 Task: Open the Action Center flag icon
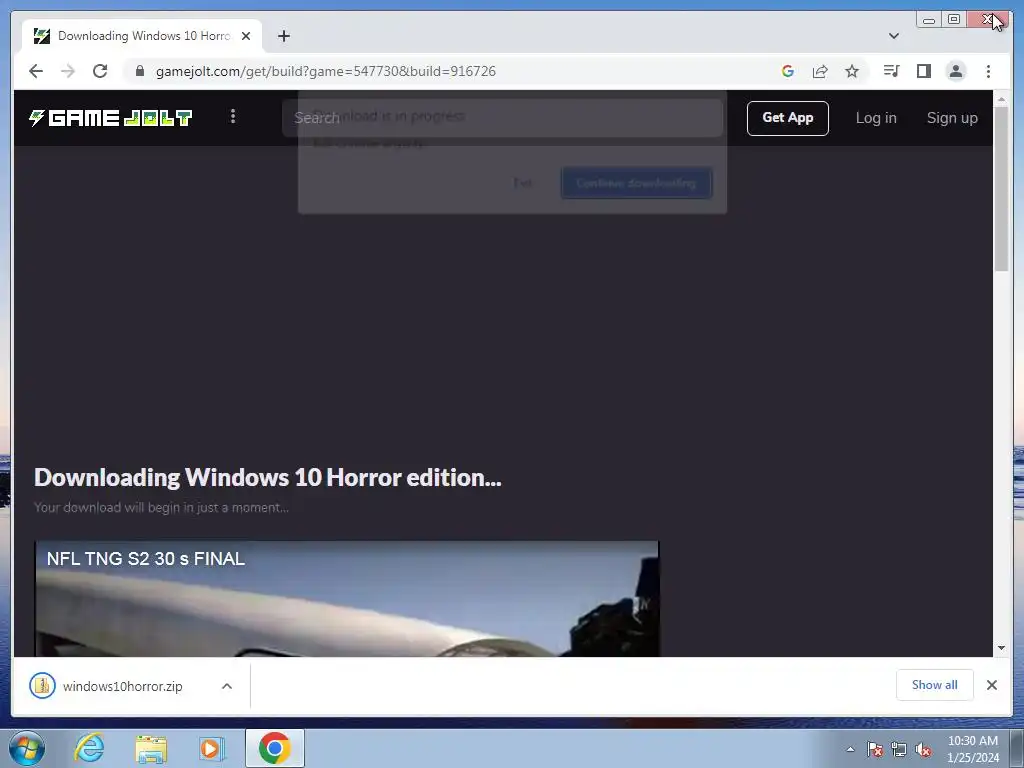[x=875, y=749]
